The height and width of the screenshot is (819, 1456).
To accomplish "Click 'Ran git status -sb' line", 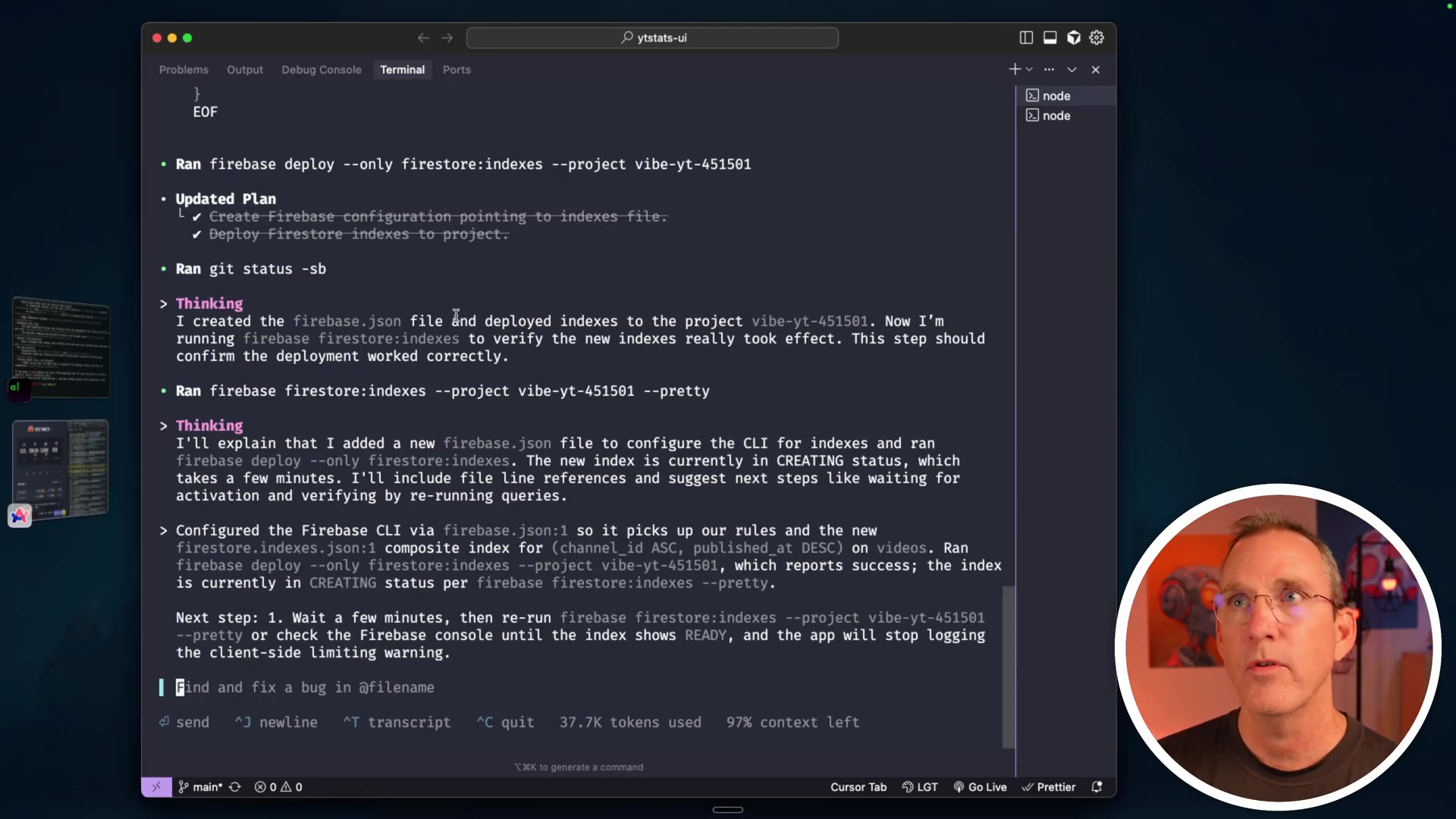I will coord(251,268).
